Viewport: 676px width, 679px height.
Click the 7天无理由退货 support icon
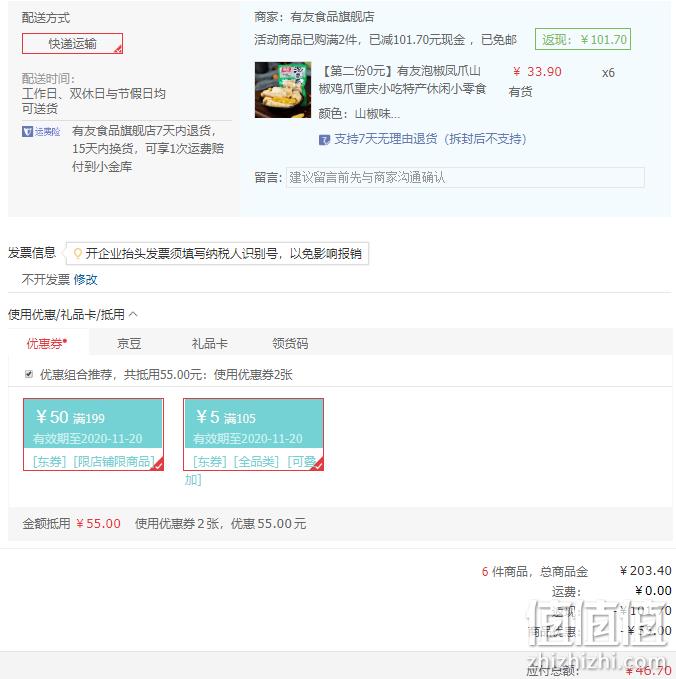[324, 139]
